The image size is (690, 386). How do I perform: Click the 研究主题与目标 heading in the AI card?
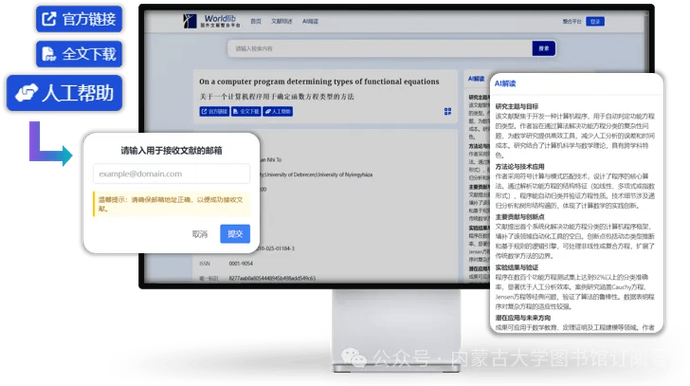point(517,106)
